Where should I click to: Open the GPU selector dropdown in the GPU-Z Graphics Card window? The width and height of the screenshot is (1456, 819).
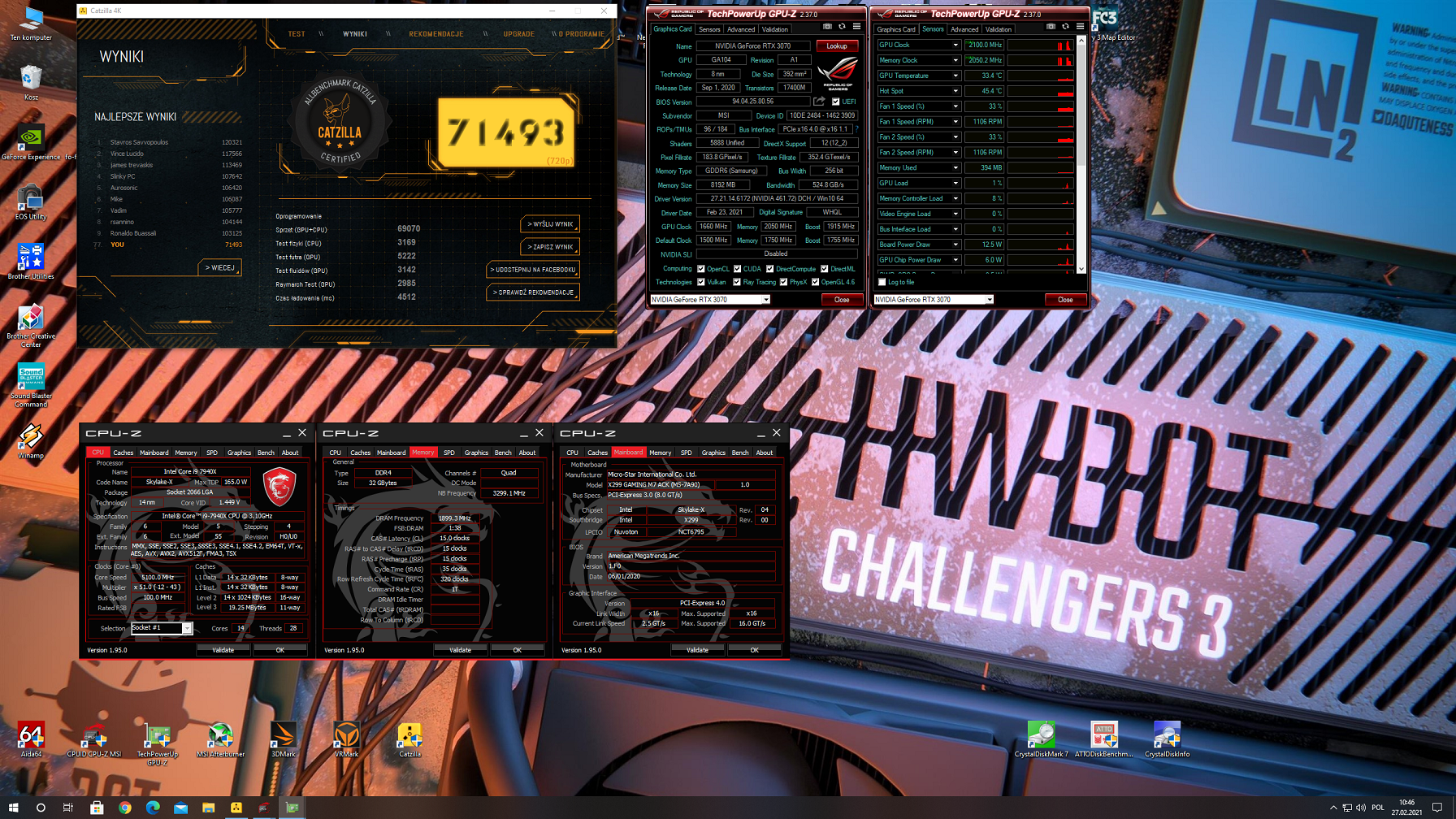[765, 300]
